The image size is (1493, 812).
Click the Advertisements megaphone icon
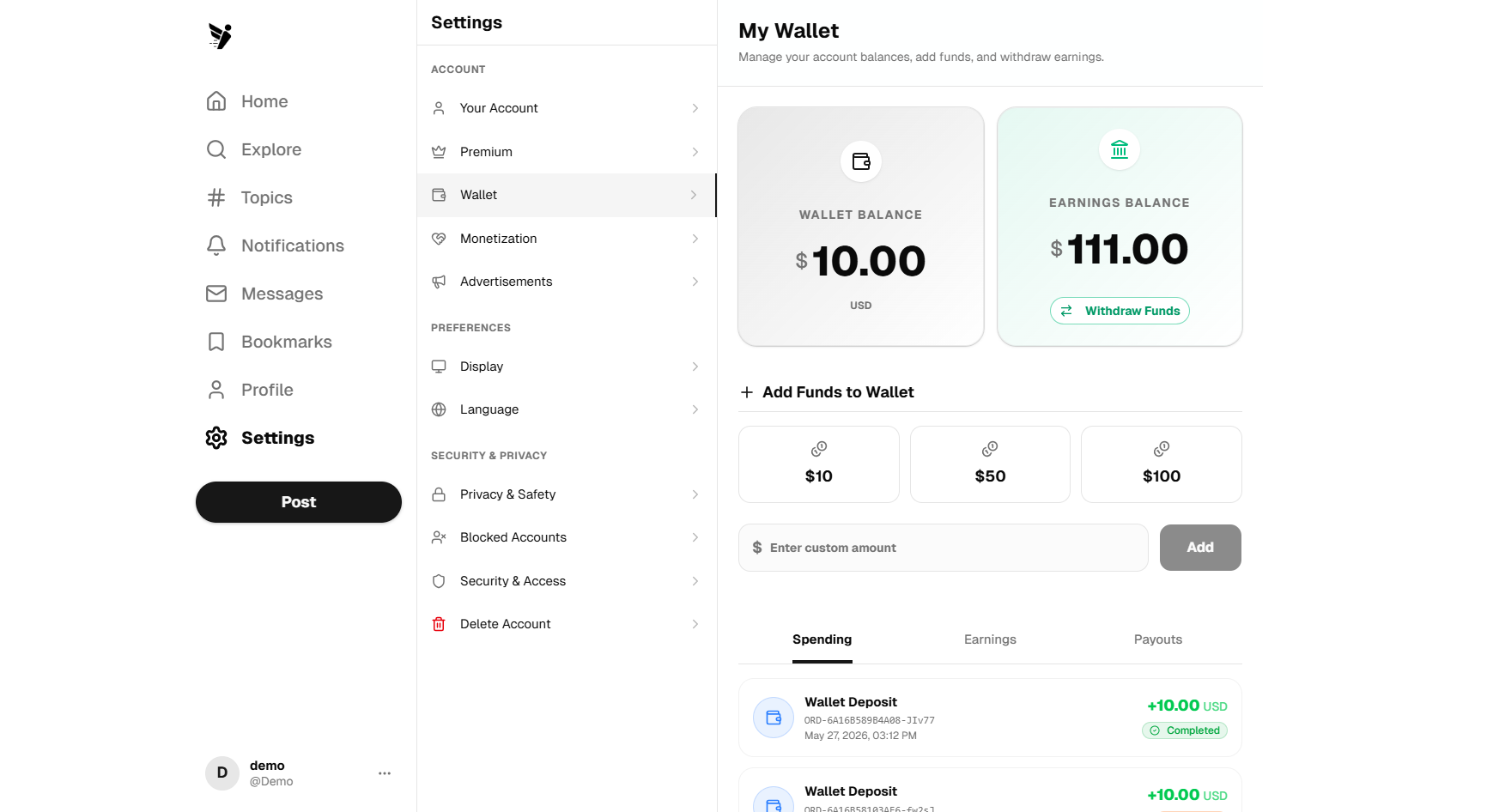pyautogui.click(x=439, y=282)
